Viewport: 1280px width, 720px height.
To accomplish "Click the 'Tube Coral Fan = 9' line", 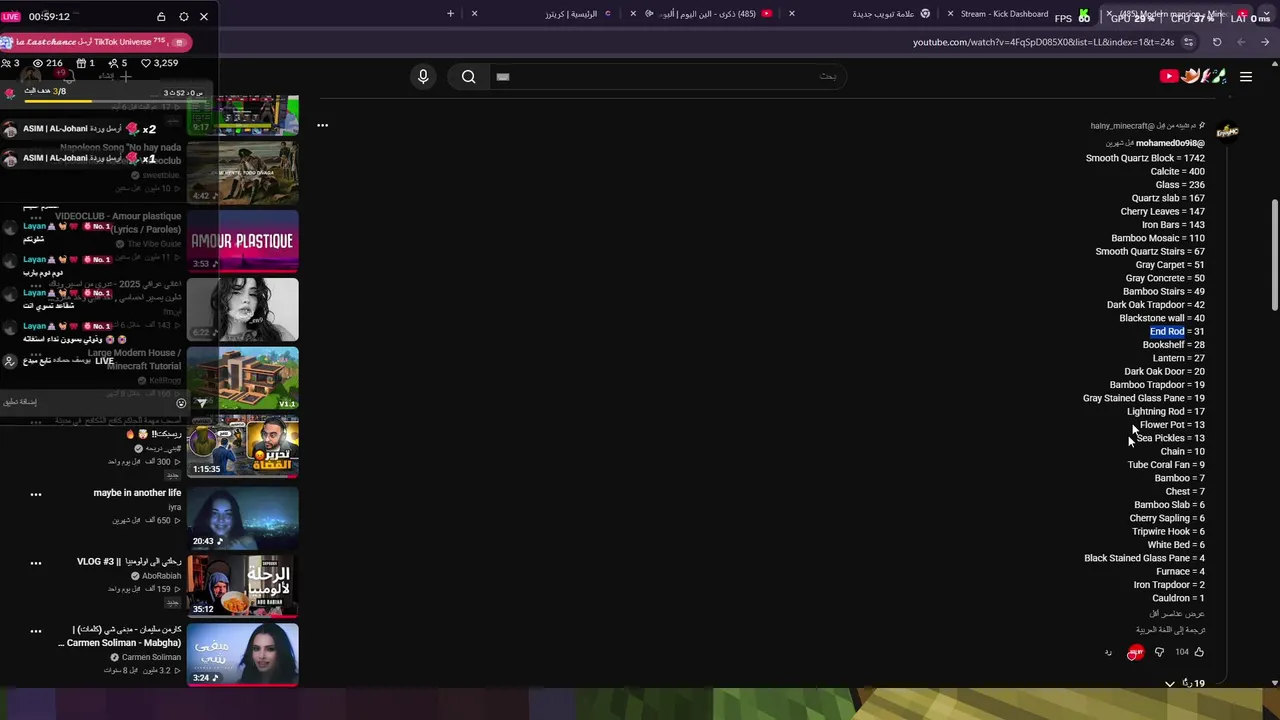I will [x=1166, y=465].
